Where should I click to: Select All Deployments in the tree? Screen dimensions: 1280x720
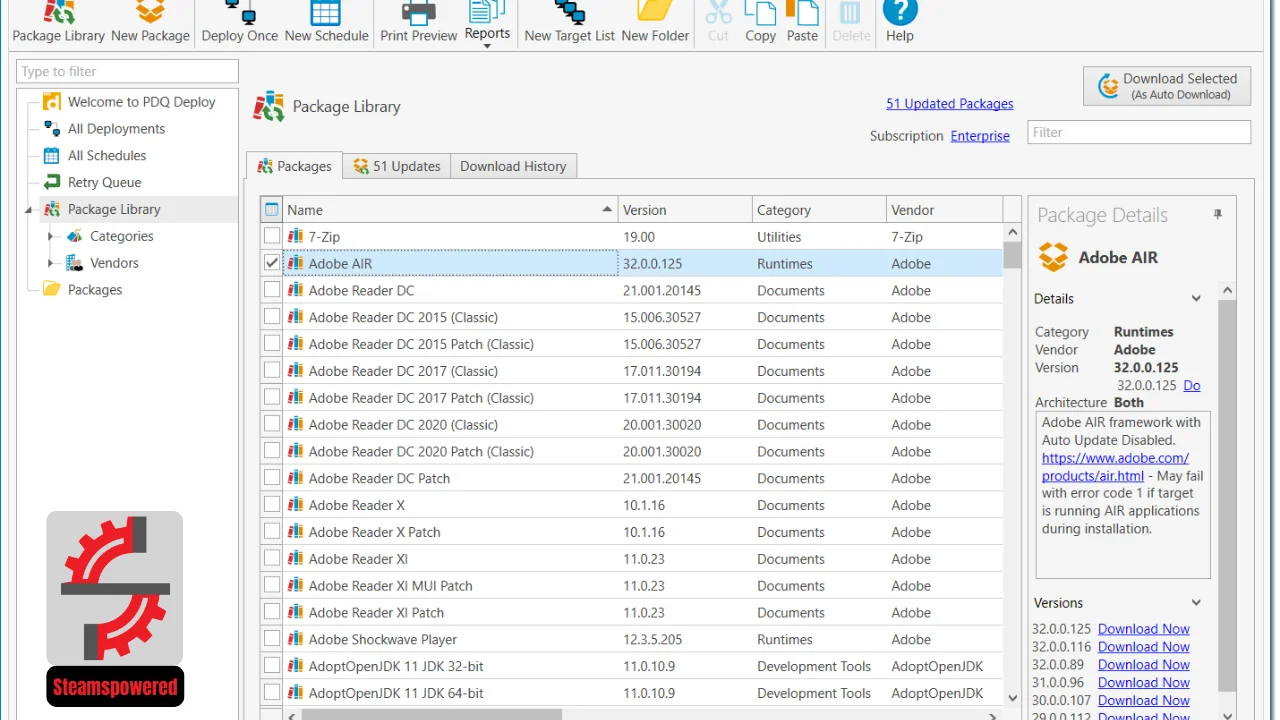(104, 129)
